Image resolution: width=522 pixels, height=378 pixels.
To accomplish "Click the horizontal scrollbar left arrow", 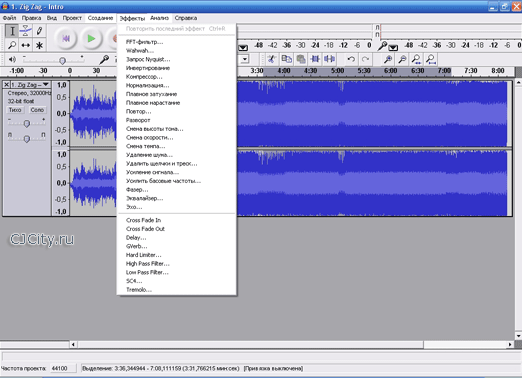I will pyautogui.click(x=73, y=344).
